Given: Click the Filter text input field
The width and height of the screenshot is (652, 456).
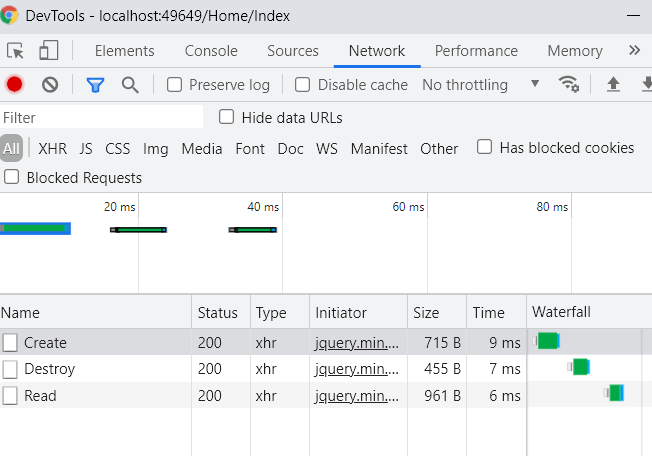Looking at the screenshot, I should [100, 118].
